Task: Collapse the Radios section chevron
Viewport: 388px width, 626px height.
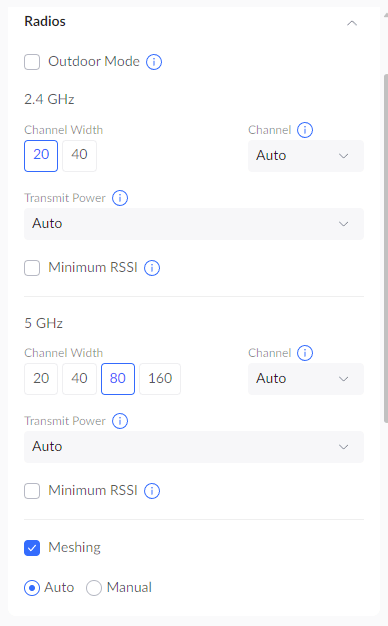Action: tap(352, 23)
